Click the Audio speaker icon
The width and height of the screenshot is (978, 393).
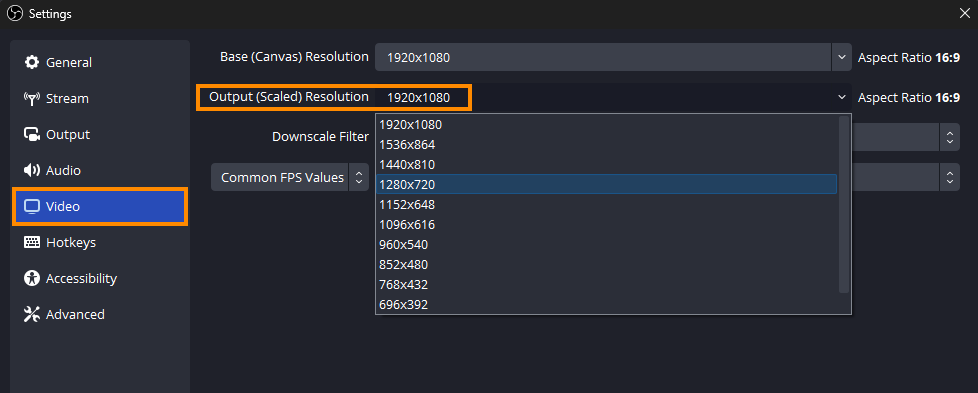31,170
